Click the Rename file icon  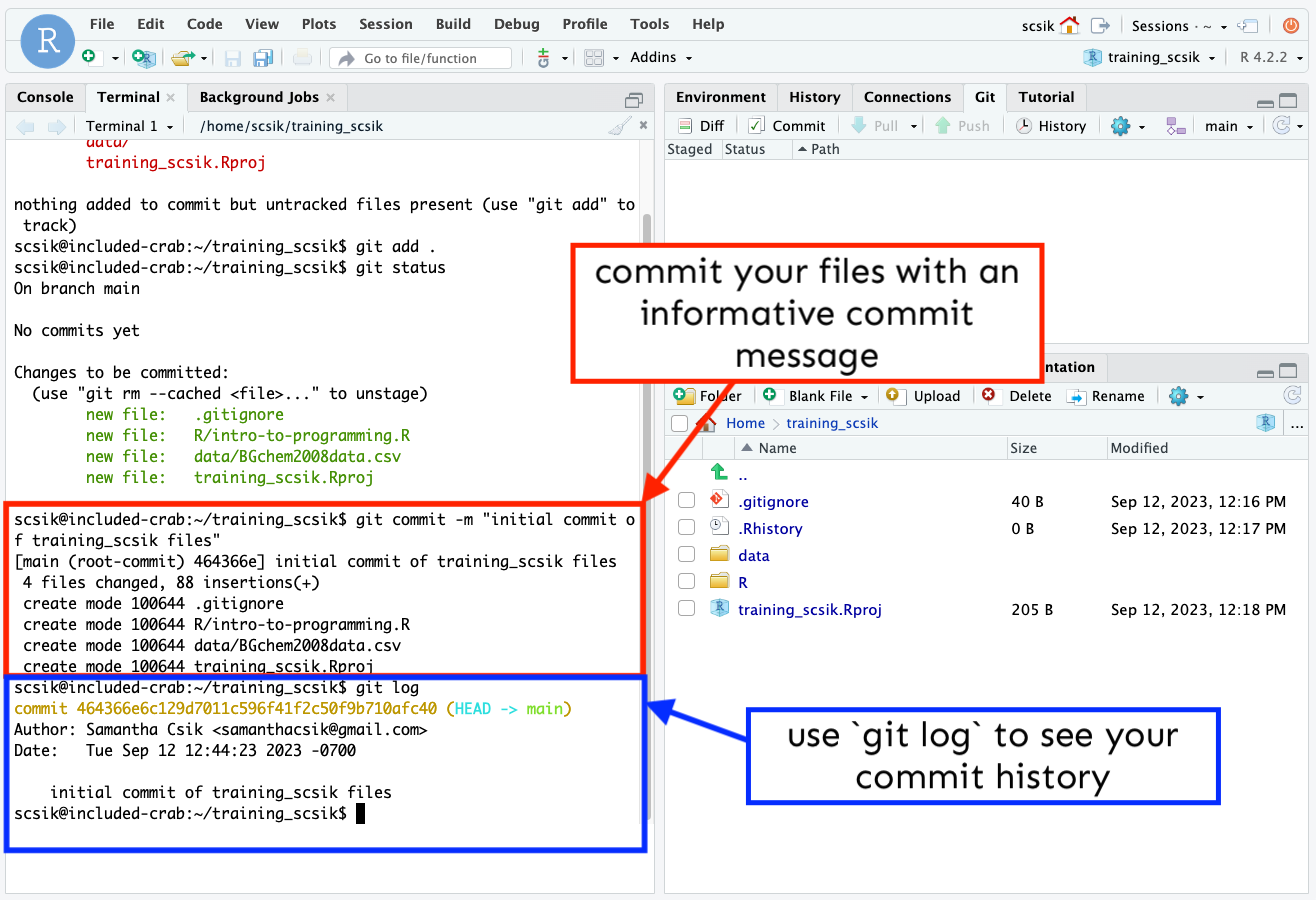1076,396
